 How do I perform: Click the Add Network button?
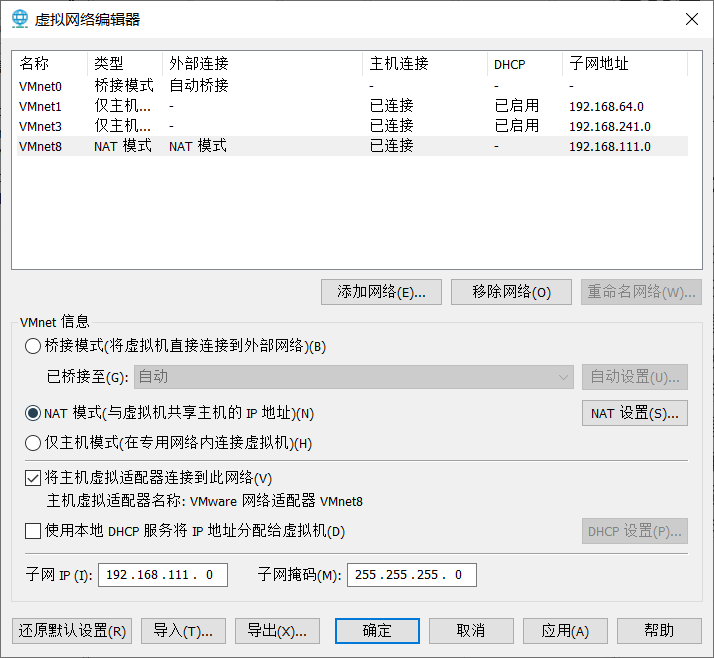381,292
